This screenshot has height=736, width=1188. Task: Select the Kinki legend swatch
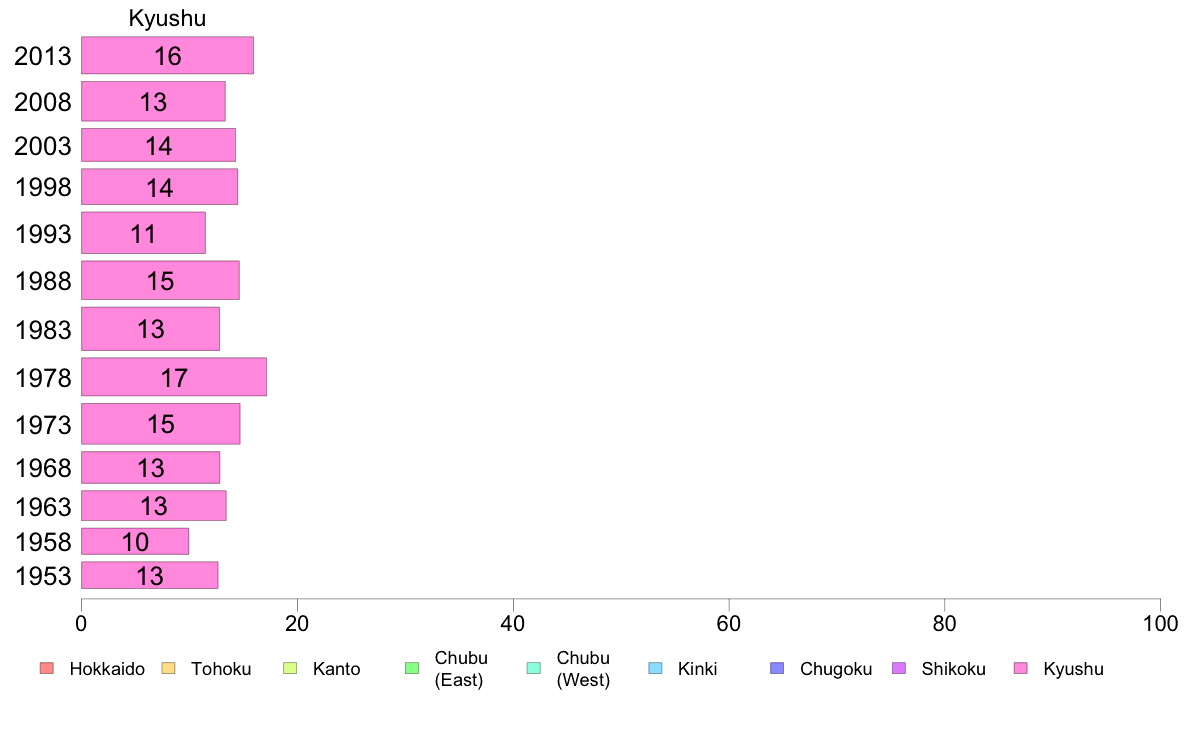[x=655, y=668]
